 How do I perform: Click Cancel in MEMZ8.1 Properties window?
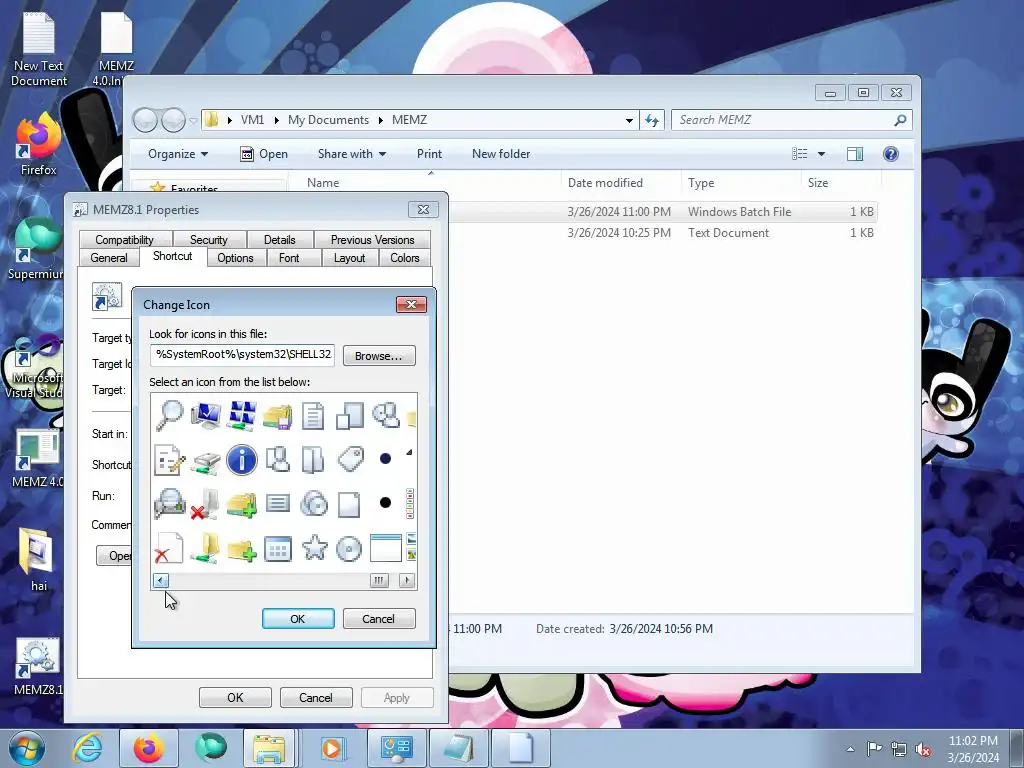point(316,697)
